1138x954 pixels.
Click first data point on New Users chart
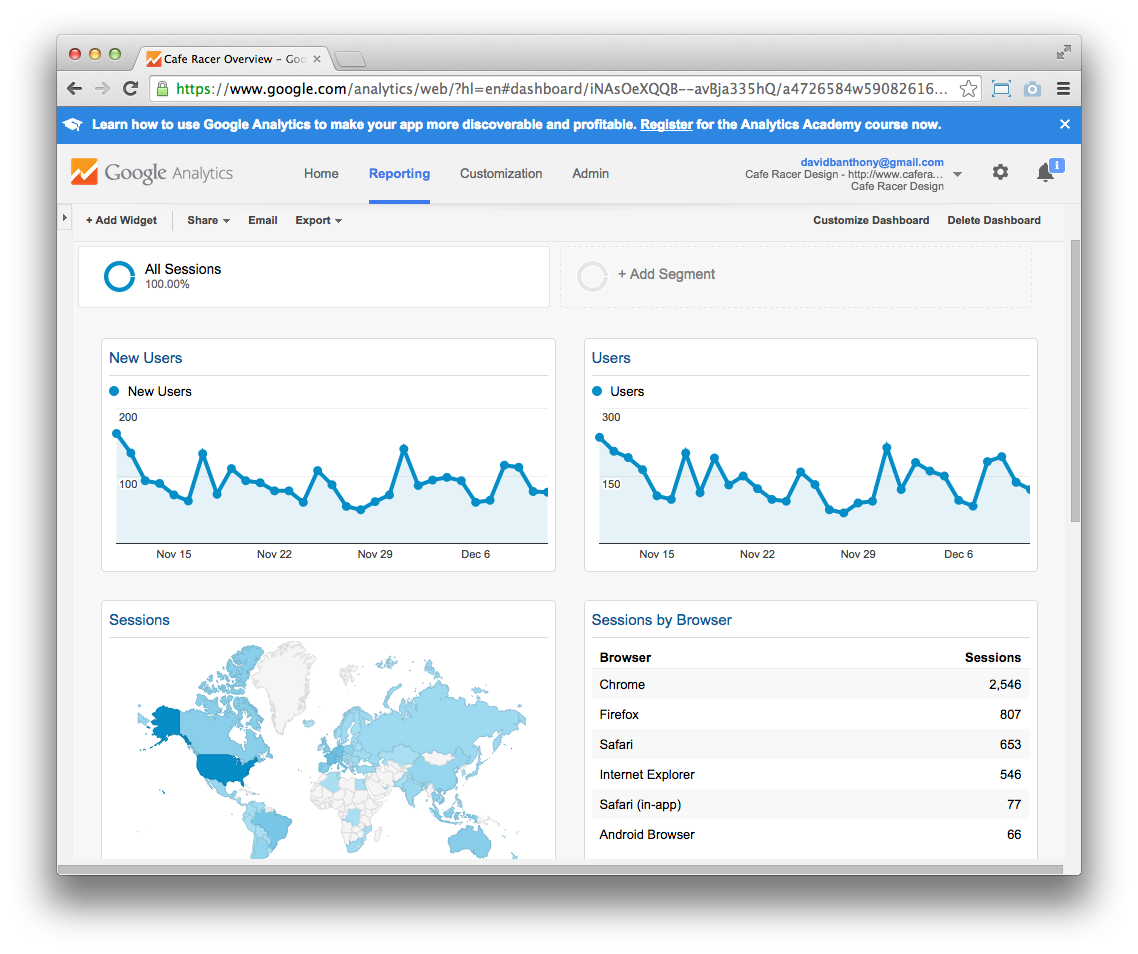click(x=117, y=433)
